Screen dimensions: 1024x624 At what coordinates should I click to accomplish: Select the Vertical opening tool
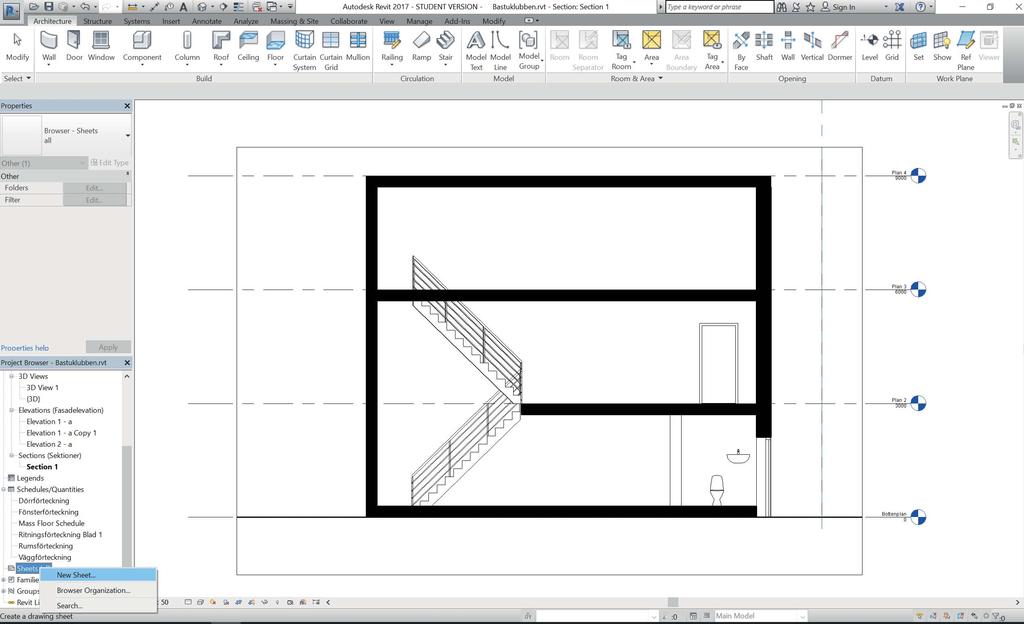coord(812,47)
